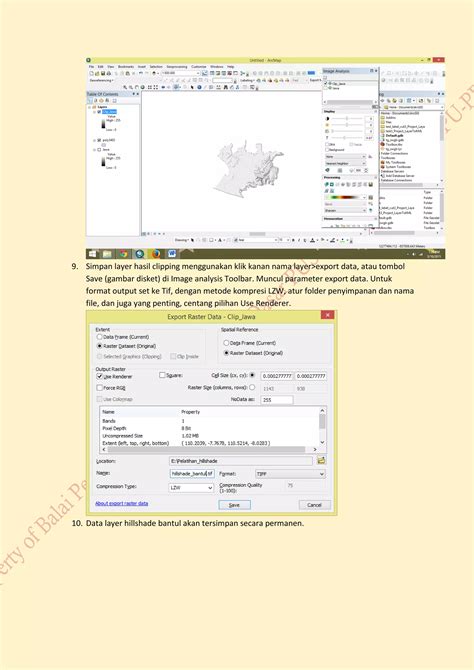Close the Image Analysis window
The image size is (474, 670).
point(376,71)
